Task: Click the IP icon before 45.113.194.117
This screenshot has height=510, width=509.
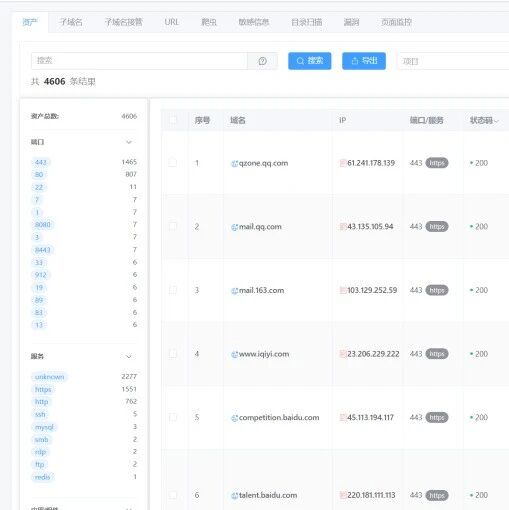Action: click(x=343, y=417)
